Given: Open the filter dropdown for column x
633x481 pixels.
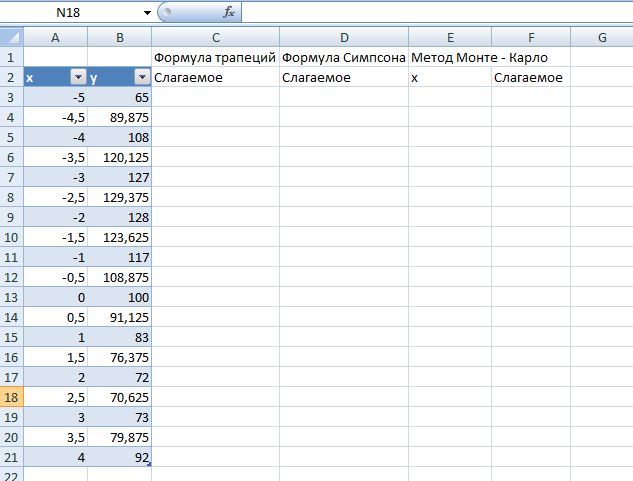Looking at the screenshot, I should pos(78,77).
